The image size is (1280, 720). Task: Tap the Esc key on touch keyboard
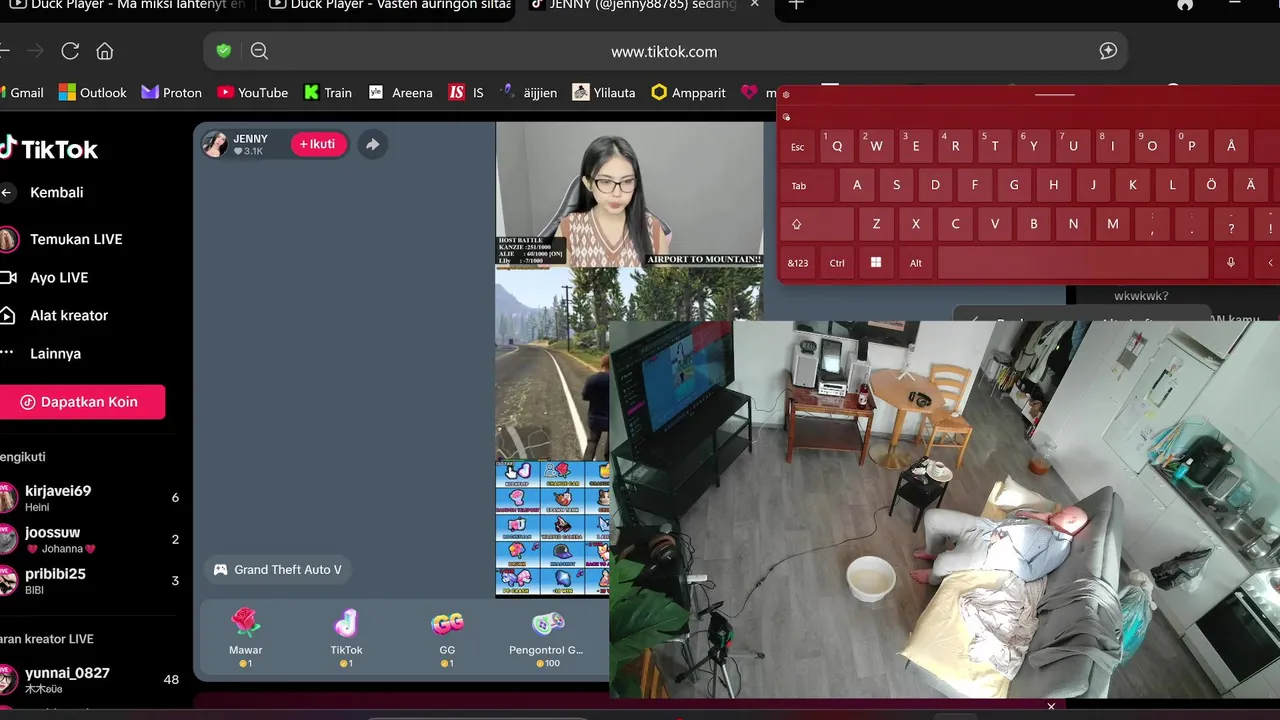tap(798, 146)
